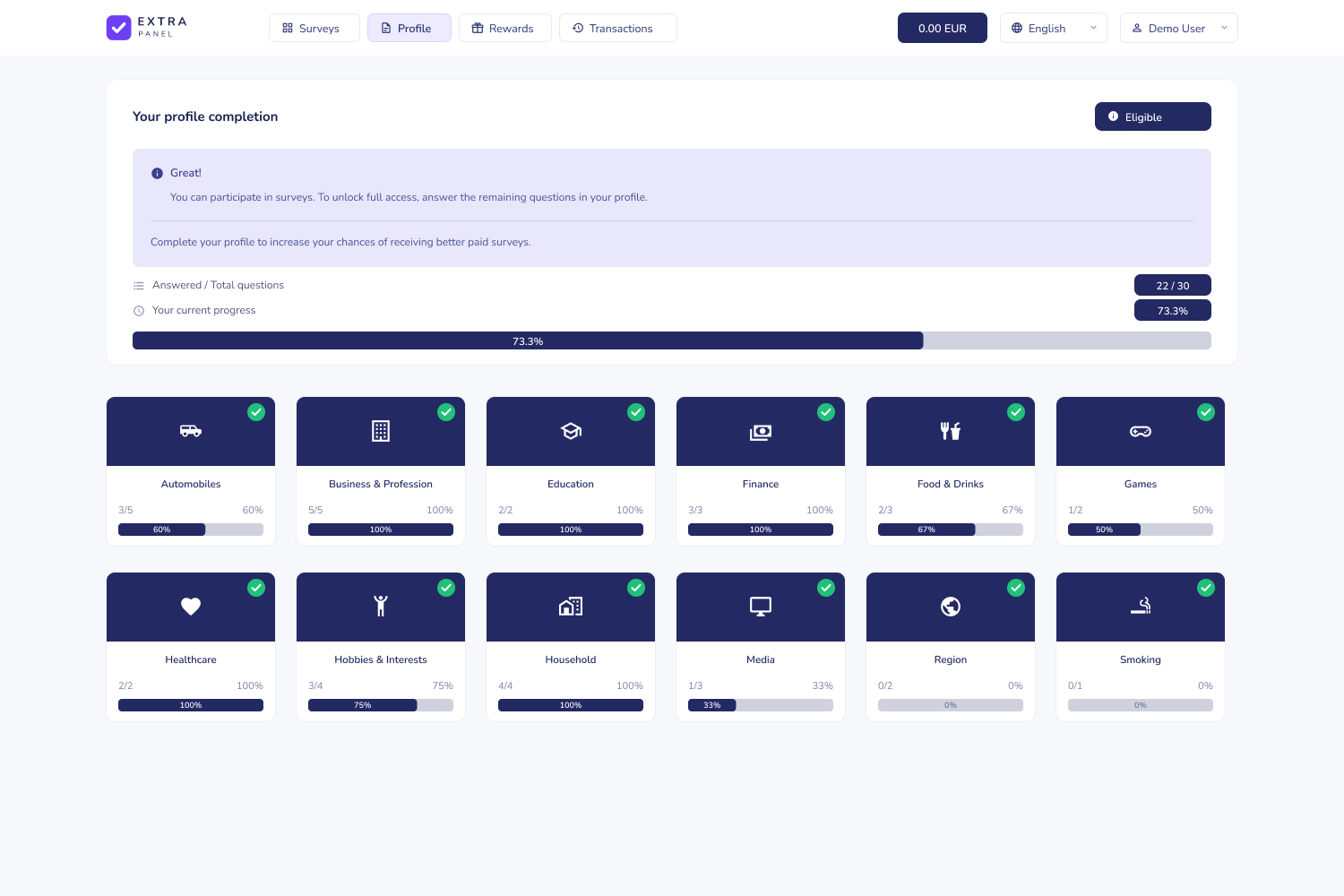Click the Hobbies & Interests person icon
The image size is (1344, 896).
click(x=381, y=607)
